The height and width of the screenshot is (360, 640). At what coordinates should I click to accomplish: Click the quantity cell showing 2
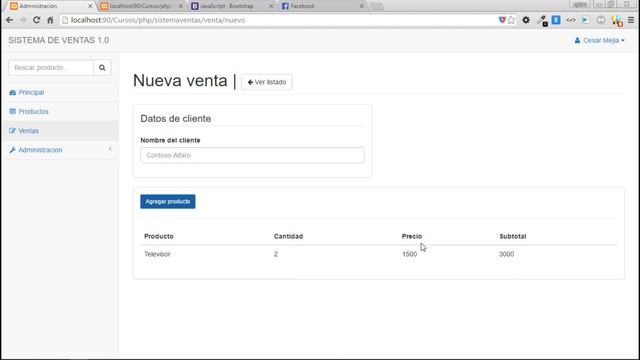pyautogui.click(x=276, y=254)
